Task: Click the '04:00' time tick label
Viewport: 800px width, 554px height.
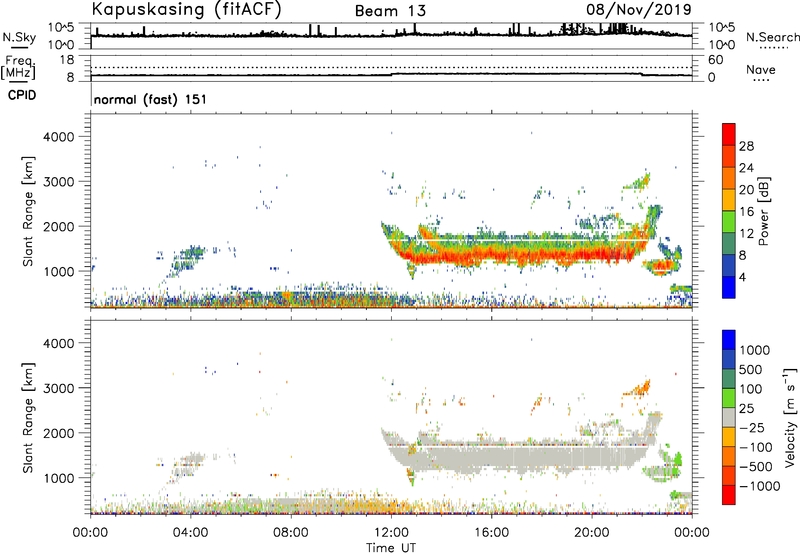Action: point(190,533)
